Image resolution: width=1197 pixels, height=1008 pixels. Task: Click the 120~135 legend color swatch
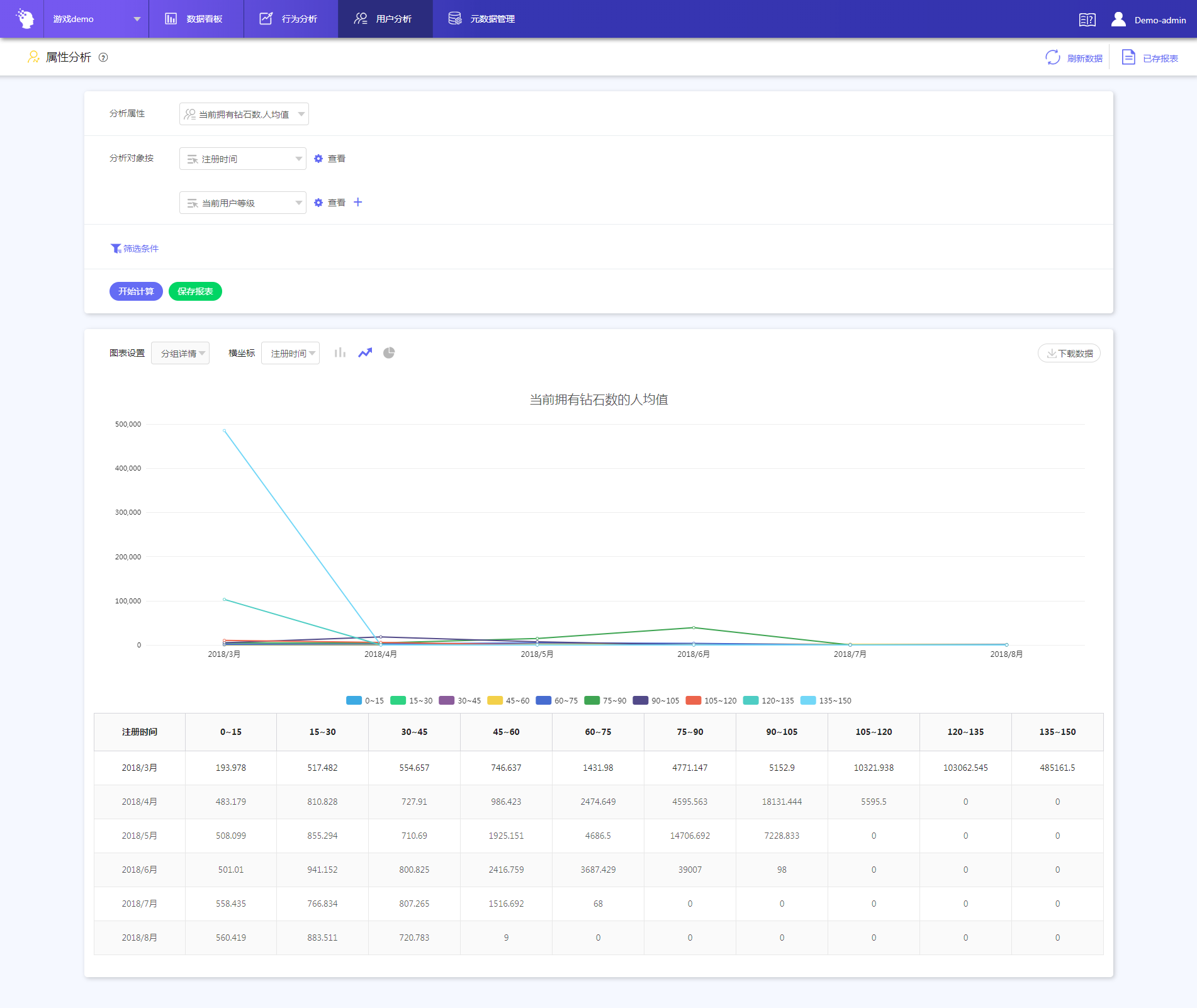point(751,701)
